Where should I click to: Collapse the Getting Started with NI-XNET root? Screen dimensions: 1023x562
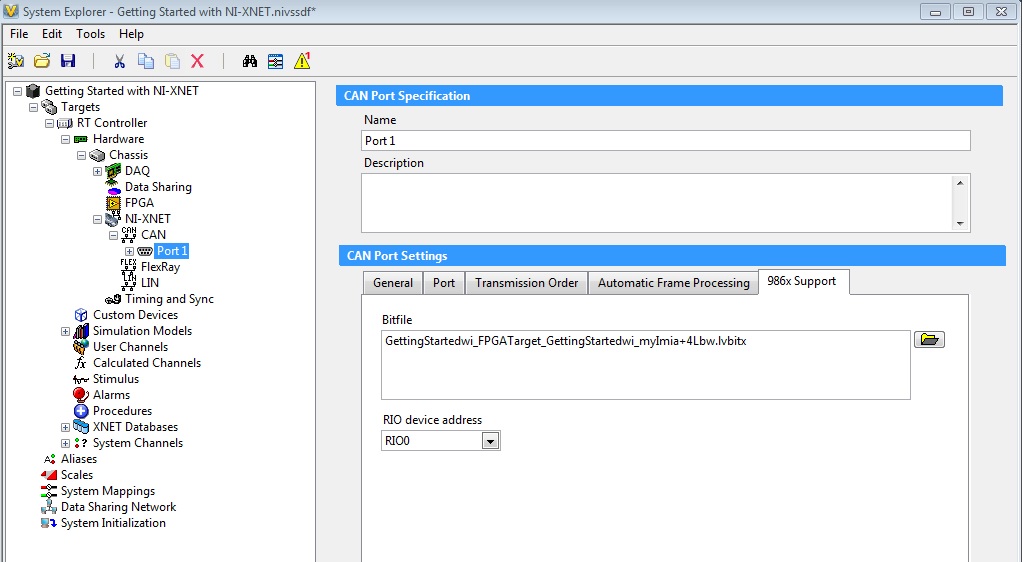pyautogui.click(x=18, y=91)
